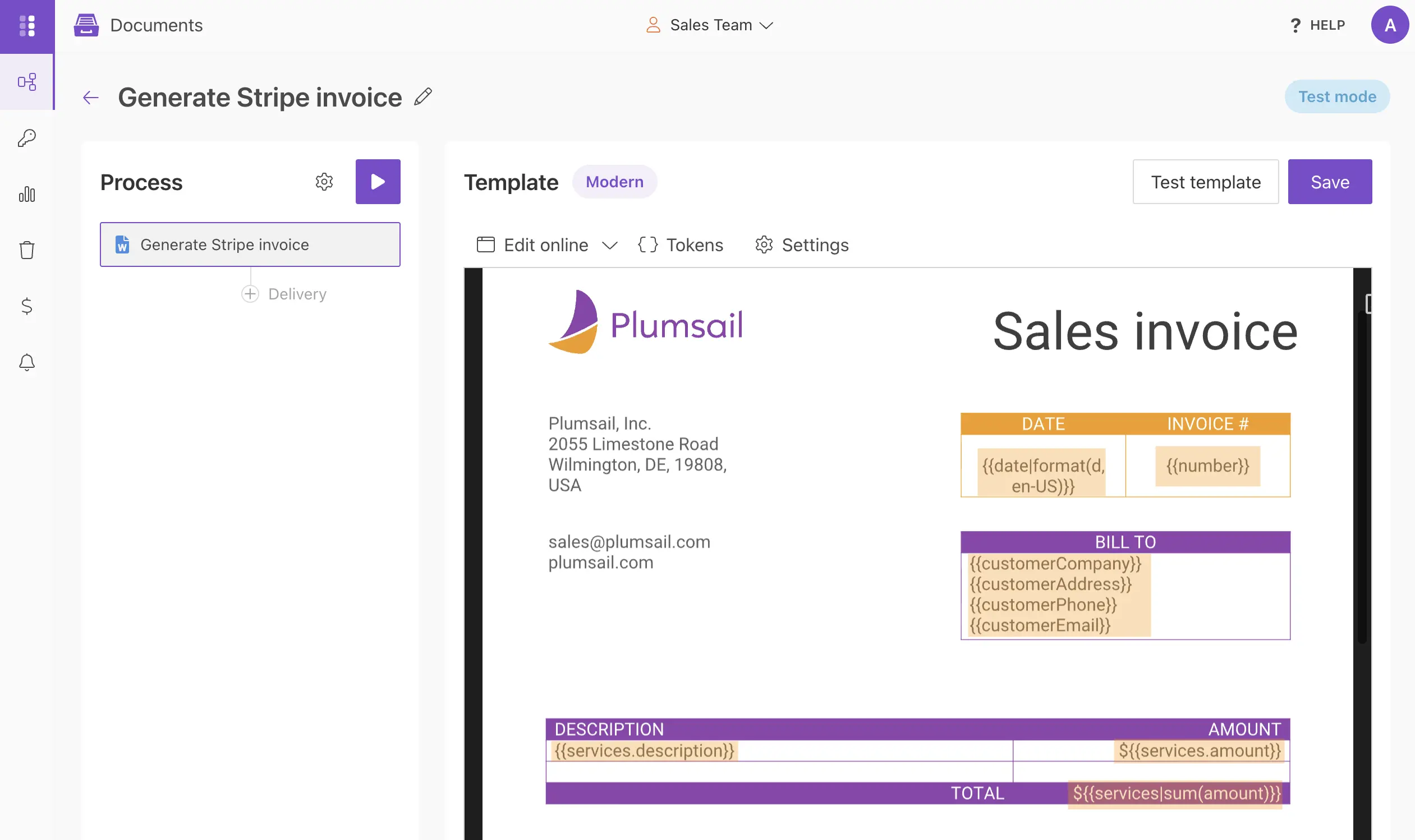The height and width of the screenshot is (840, 1415).
Task: Open the notifications bell icon
Action: 27,362
